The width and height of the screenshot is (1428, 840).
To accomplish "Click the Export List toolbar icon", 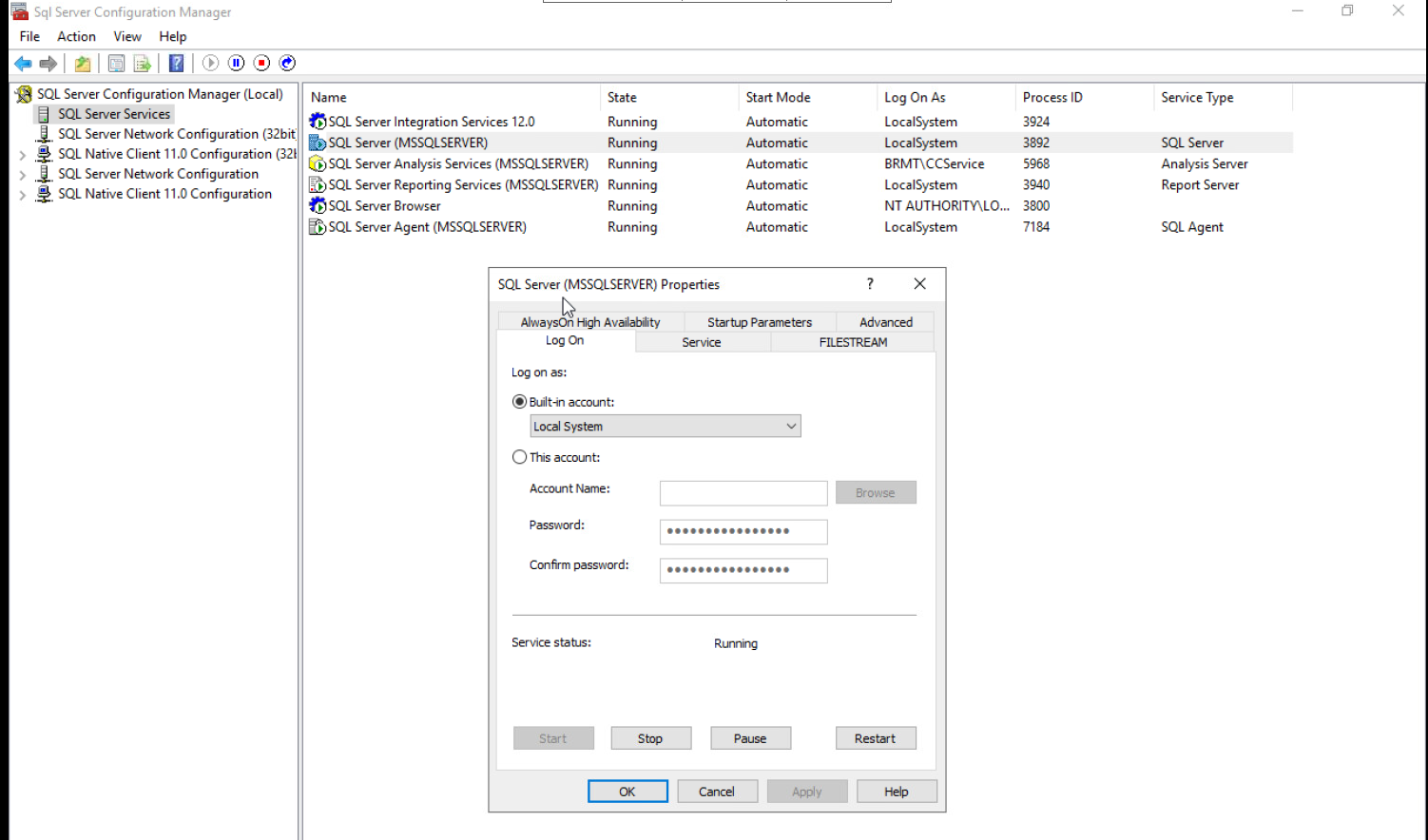I will [x=142, y=64].
